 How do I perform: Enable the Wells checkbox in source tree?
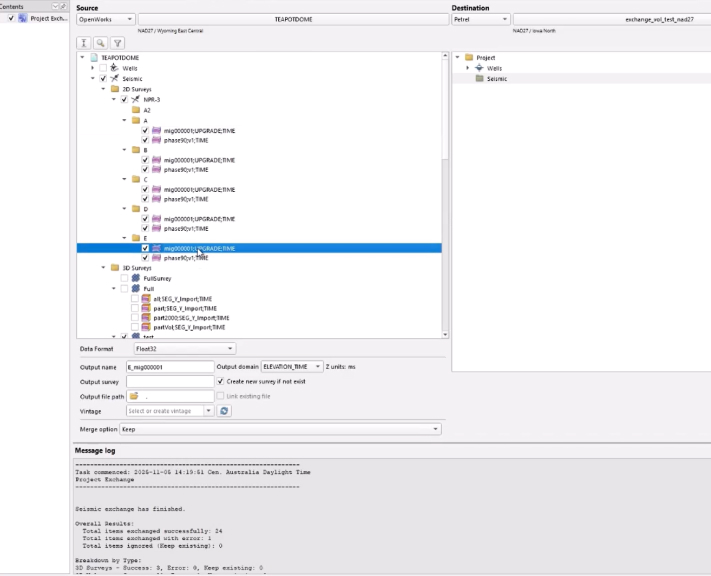pos(103,68)
